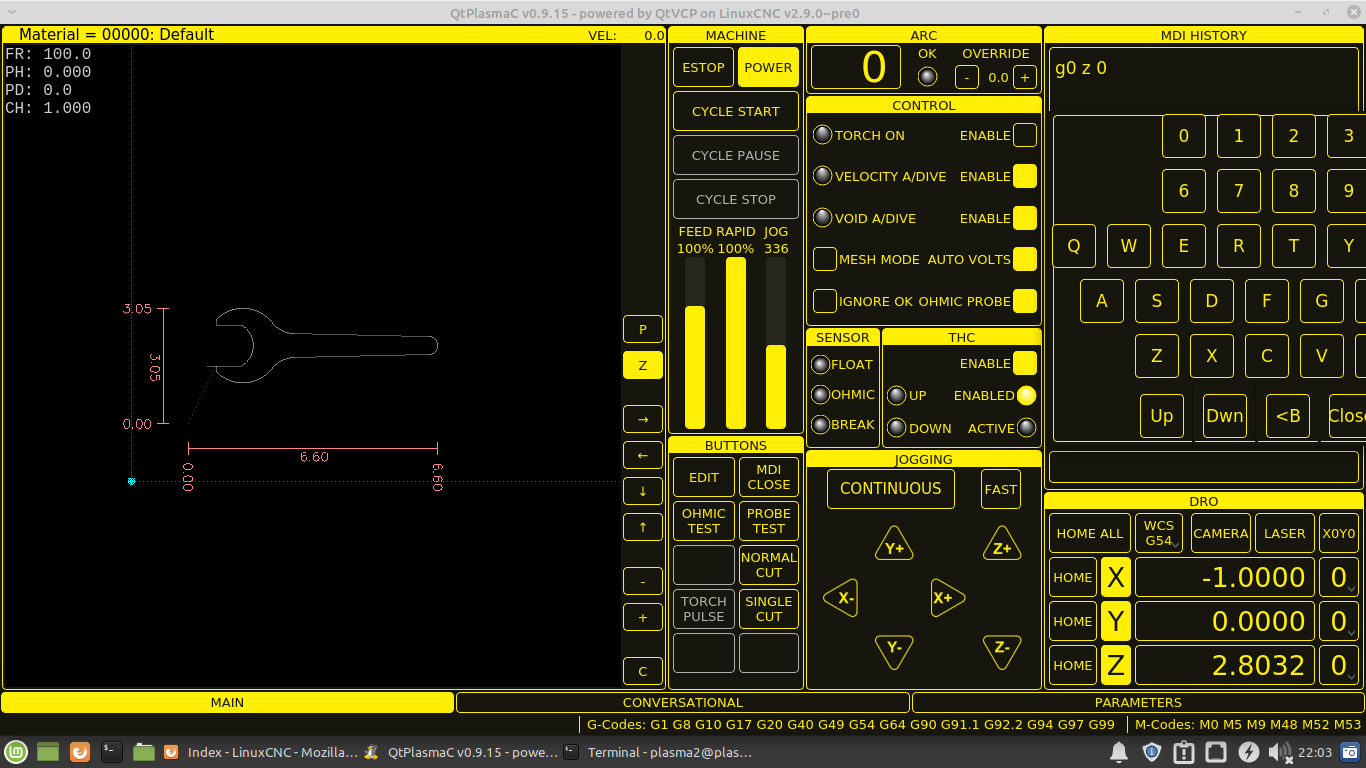Toggle the Auto Volts checkbox
Screen dimensions: 1366x768
1025,259
